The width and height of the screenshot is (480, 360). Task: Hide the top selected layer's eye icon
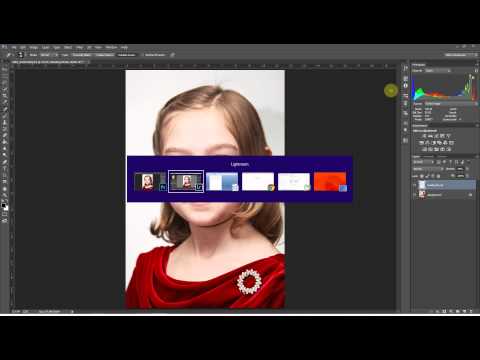[415, 185]
